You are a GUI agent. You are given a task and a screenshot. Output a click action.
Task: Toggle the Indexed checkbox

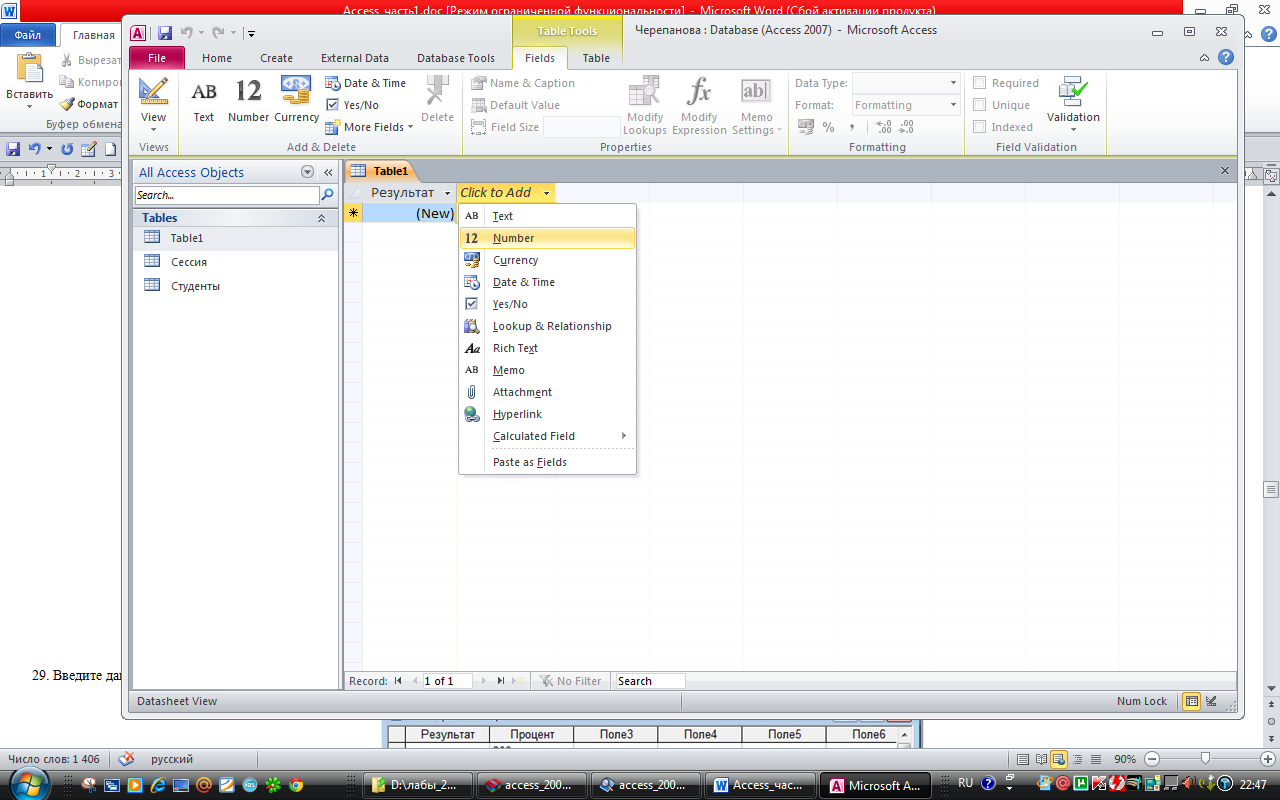pos(980,127)
